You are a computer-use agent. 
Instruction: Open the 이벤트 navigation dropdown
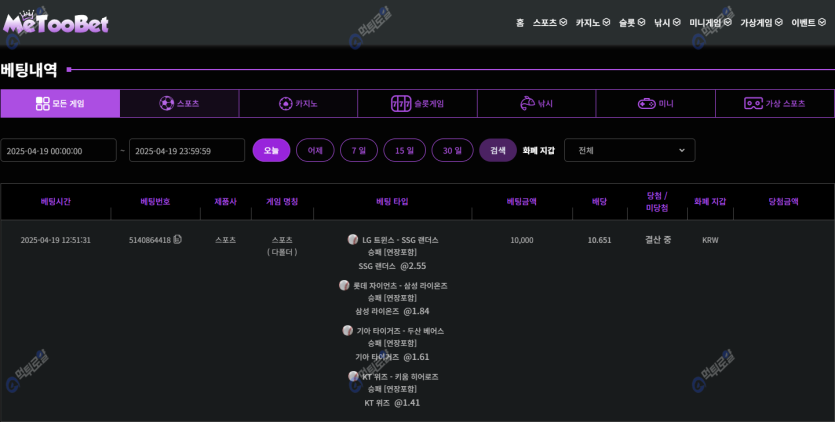click(808, 22)
